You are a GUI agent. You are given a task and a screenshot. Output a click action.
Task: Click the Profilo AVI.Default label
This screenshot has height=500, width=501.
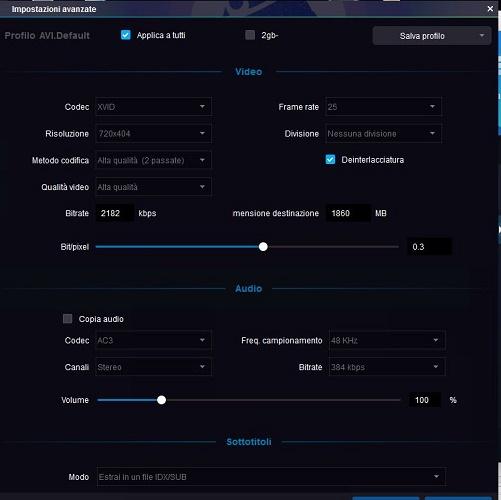[x=47, y=35]
